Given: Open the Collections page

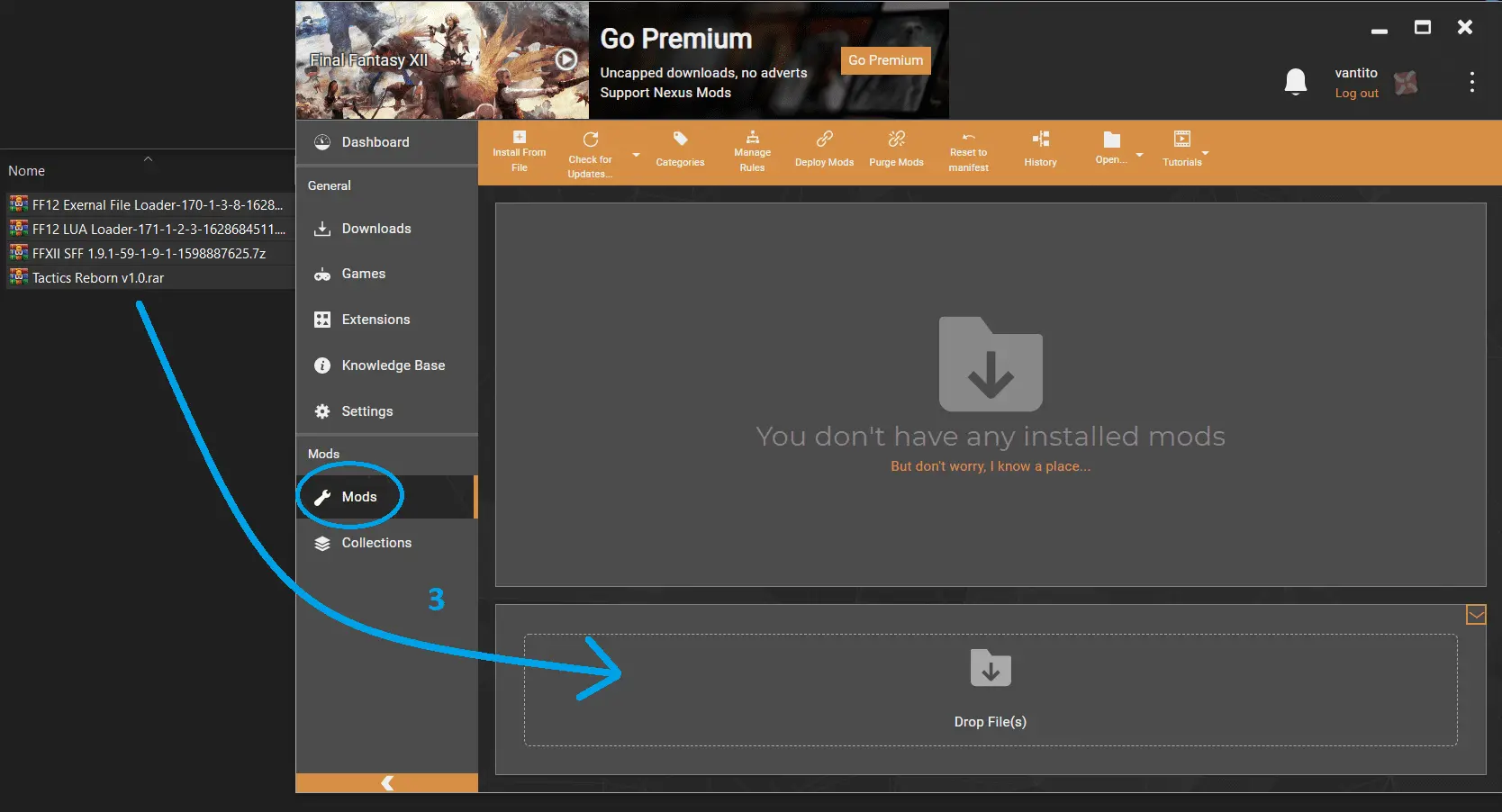Looking at the screenshot, I should click(x=386, y=543).
